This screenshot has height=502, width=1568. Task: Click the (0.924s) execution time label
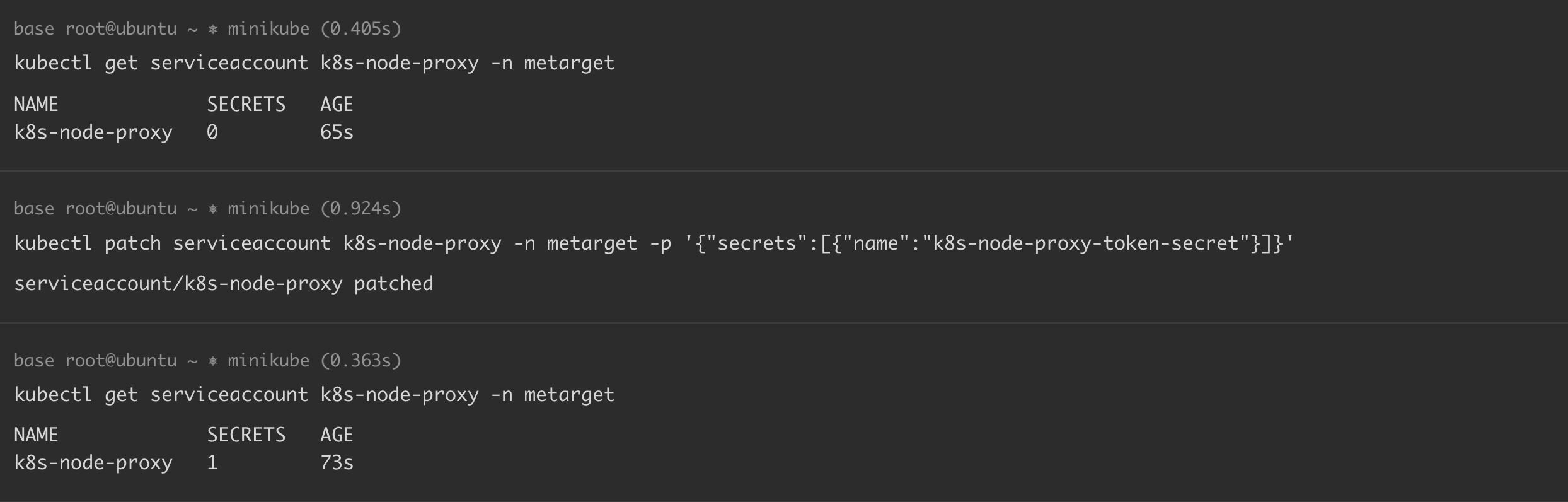click(360, 209)
